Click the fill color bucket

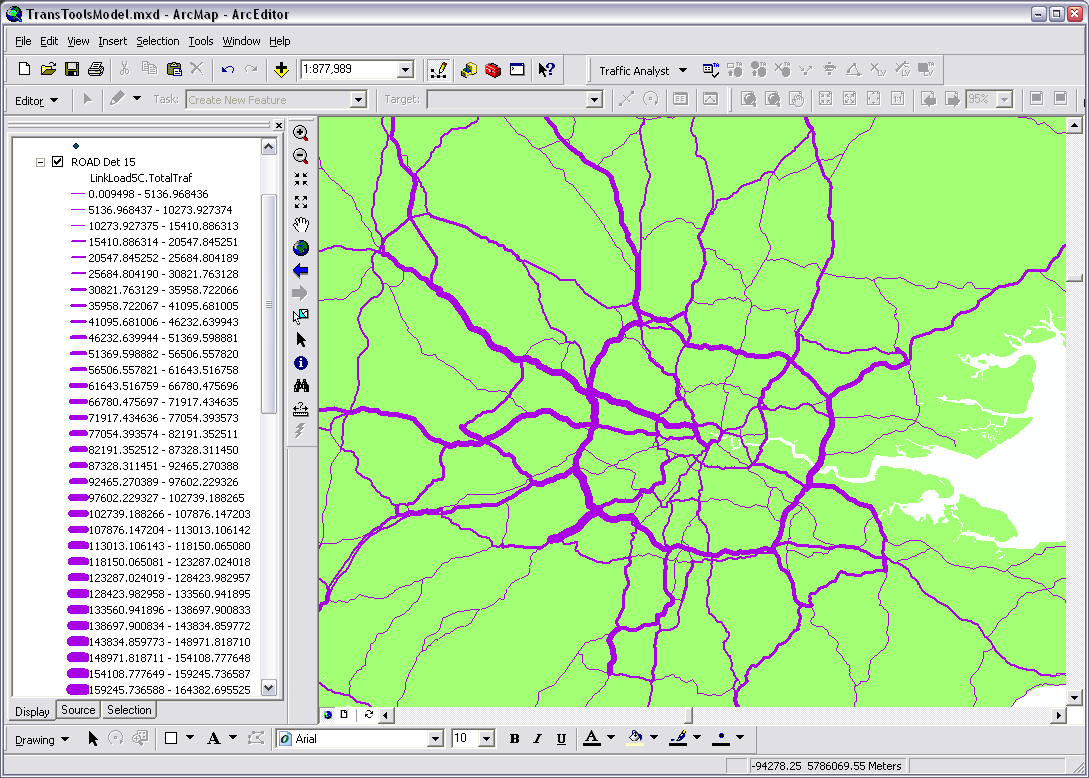(x=635, y=738)
